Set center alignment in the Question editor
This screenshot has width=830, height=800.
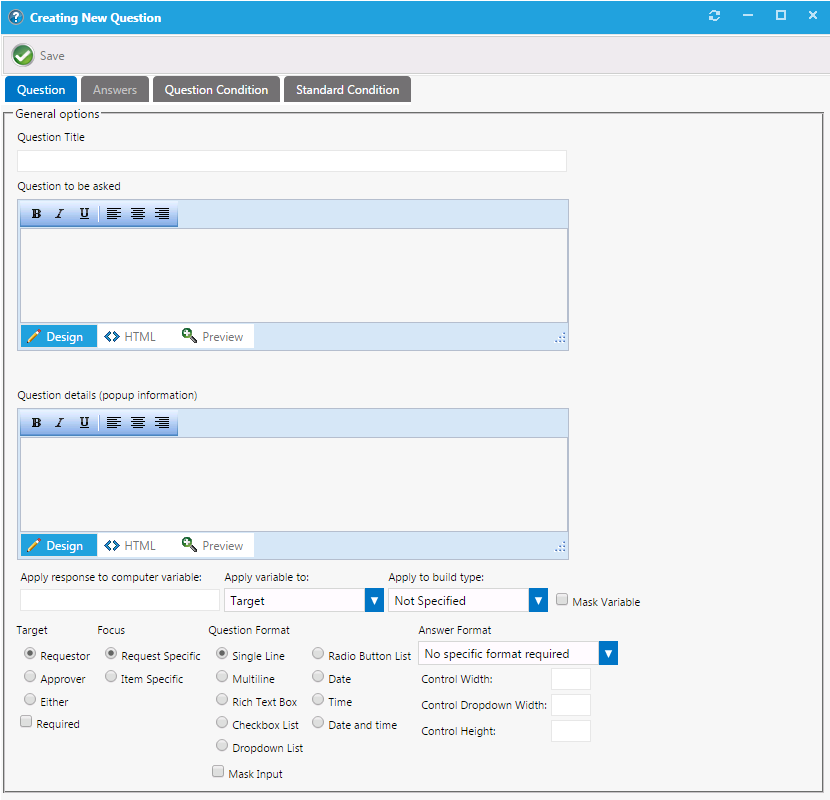click(138, 213)
